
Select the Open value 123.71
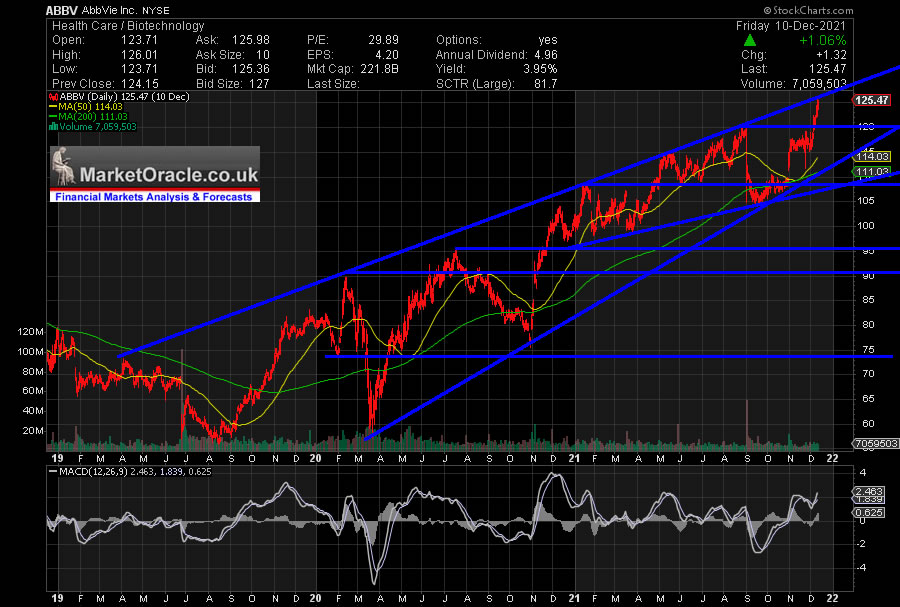point(139,40)
